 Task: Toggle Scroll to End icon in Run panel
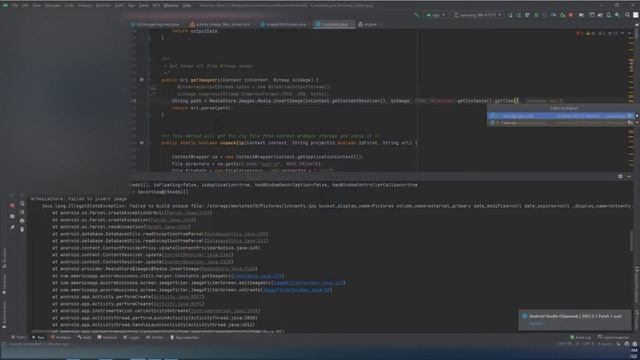22,212
